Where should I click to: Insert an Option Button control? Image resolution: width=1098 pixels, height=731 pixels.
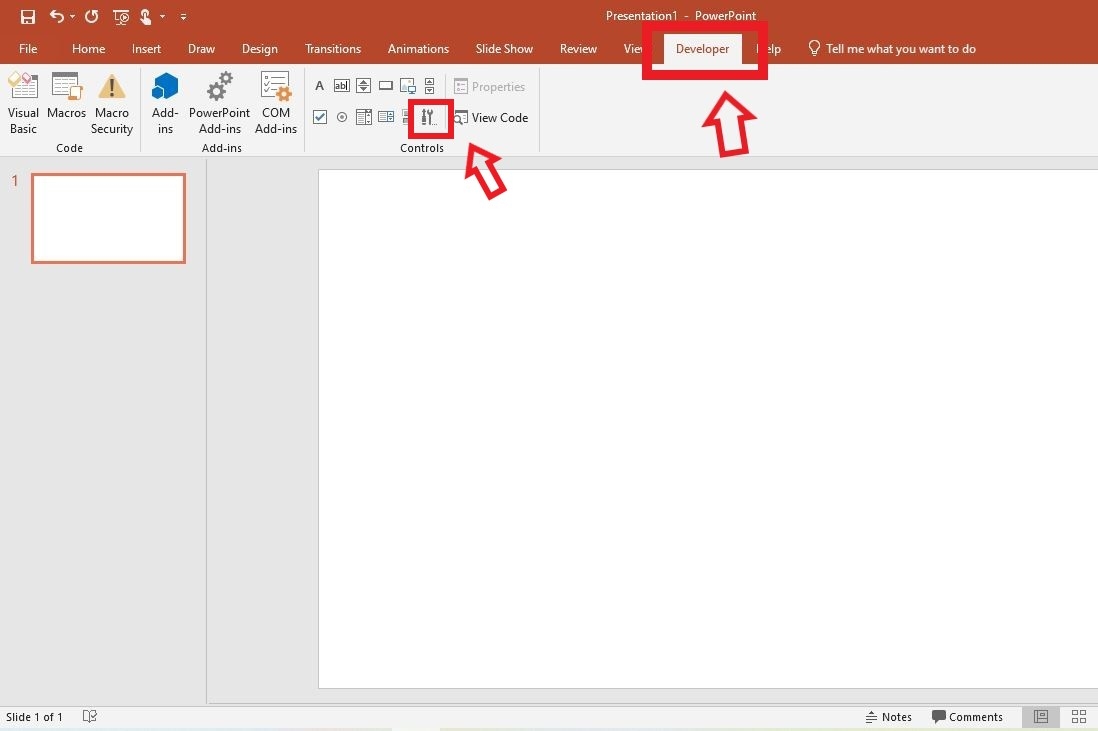point(341,117)
